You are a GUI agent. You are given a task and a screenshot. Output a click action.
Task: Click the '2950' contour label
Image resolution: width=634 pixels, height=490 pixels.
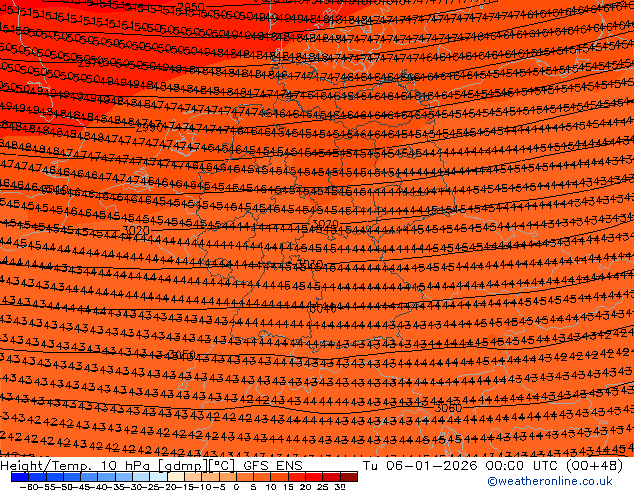(x=191, y=7)
